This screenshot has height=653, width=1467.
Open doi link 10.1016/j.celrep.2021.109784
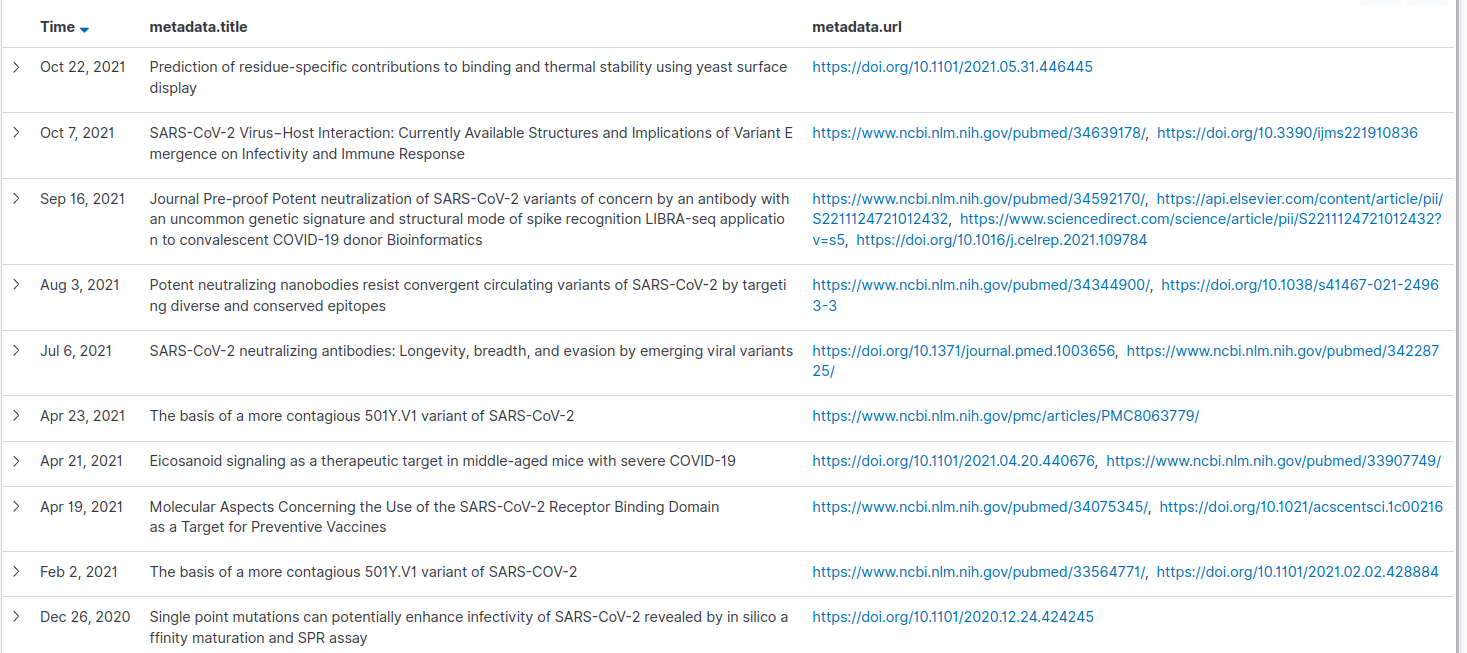[x=1002, y=240]
